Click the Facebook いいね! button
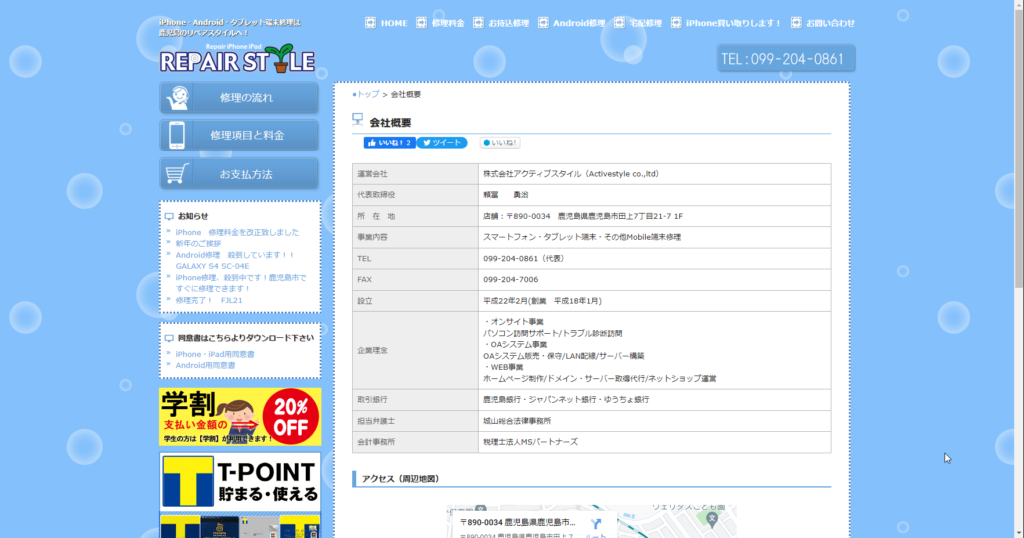Image resolution: width=1024 pixels, height=538 pixels. click(389, 143)
